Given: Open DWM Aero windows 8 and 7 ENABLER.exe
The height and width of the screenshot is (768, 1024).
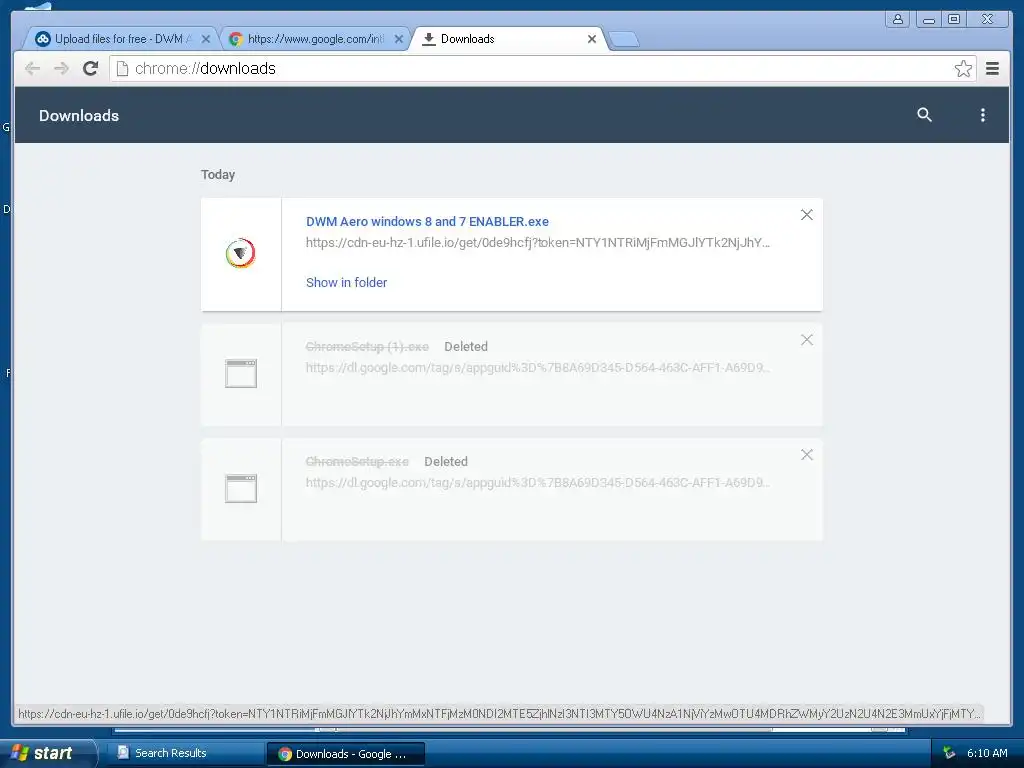Looking at the screenshot, I should pos(427,221).
